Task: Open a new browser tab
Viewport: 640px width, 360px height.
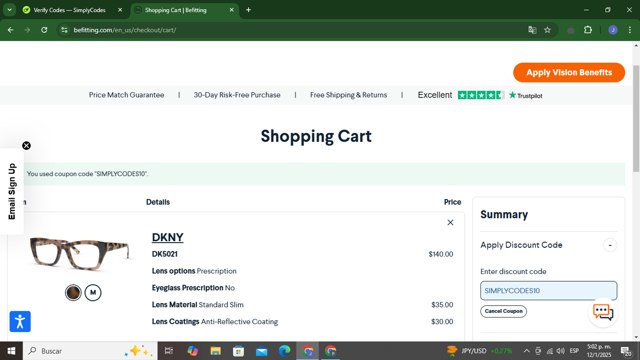Action: 248,10
